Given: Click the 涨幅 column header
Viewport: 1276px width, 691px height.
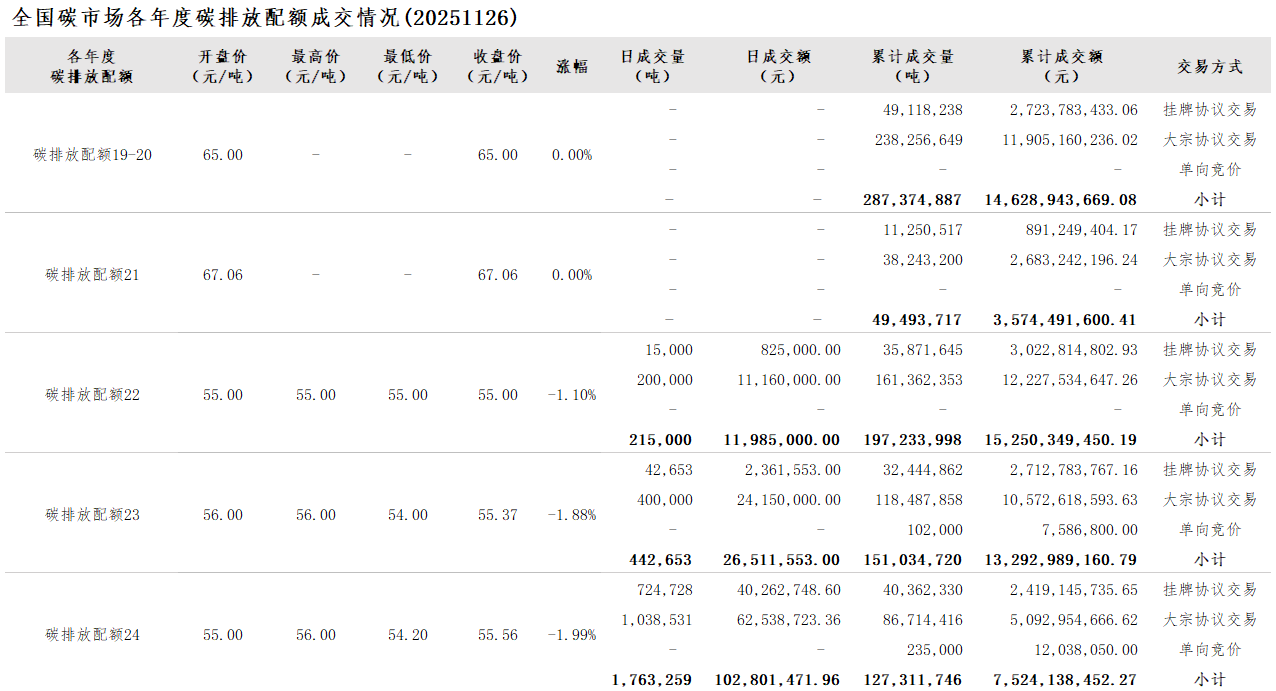Looking at the screenshot, I should point(572,66).
